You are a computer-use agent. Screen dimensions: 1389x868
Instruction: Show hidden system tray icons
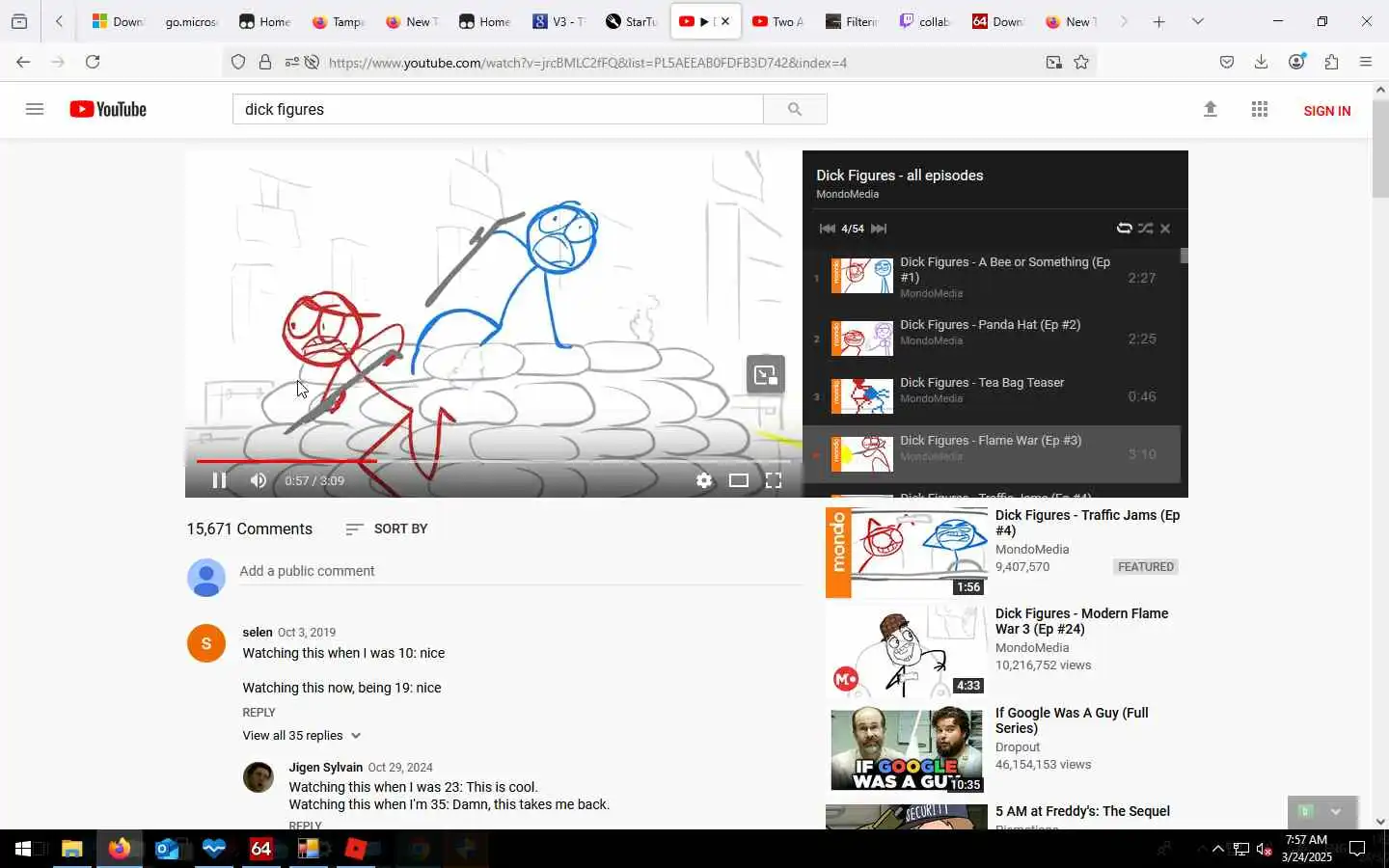1217,849
